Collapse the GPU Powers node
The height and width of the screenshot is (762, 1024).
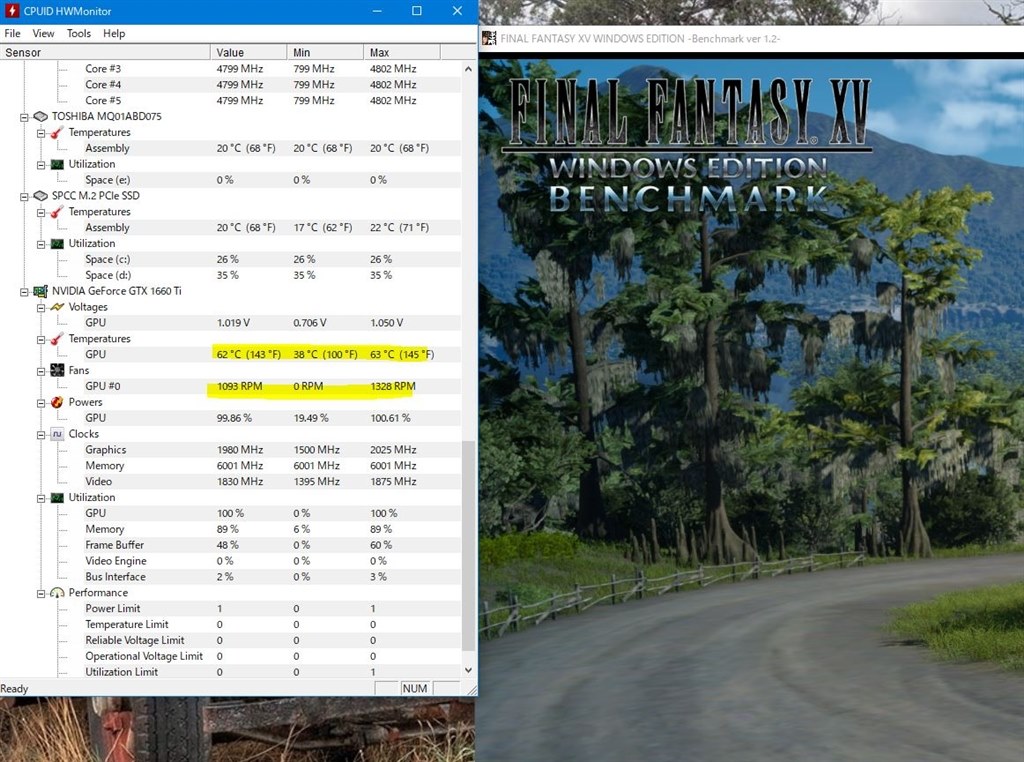pyautogui.click(x=40, y=403)
